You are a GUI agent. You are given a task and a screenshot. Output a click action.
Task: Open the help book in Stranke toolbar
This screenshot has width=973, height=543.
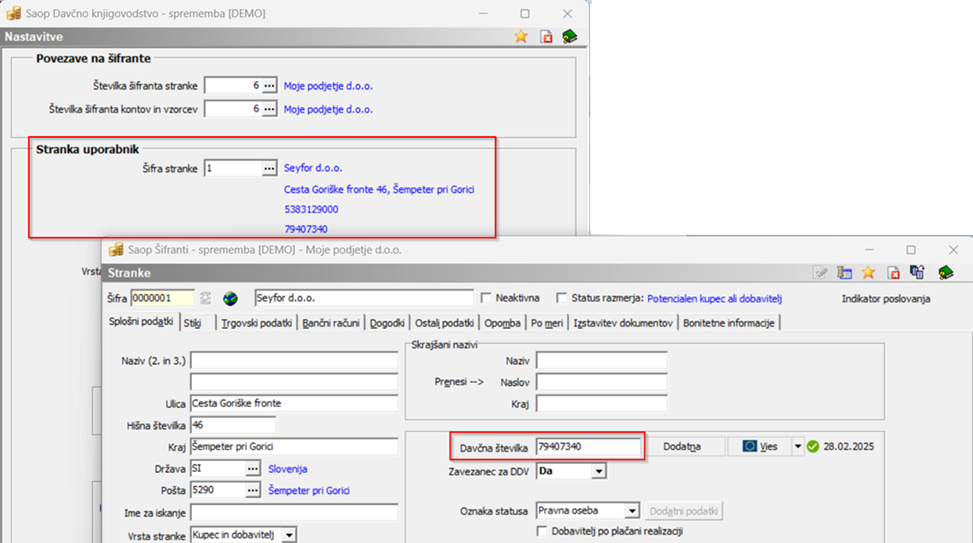945,272
